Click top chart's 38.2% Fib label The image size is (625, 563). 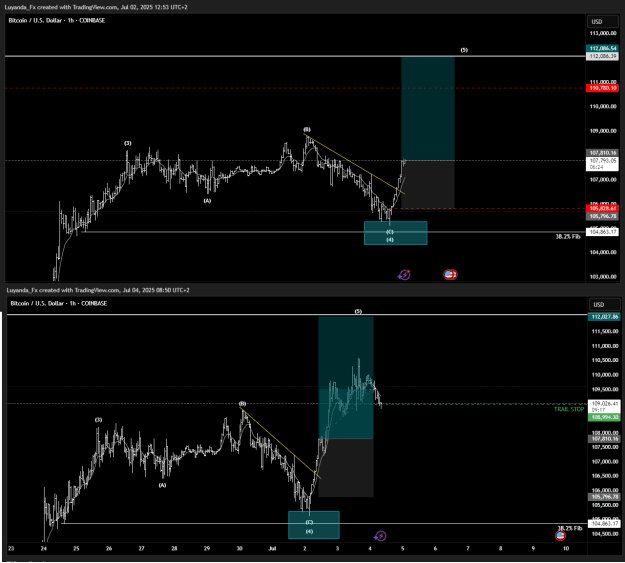coord(568,236)
